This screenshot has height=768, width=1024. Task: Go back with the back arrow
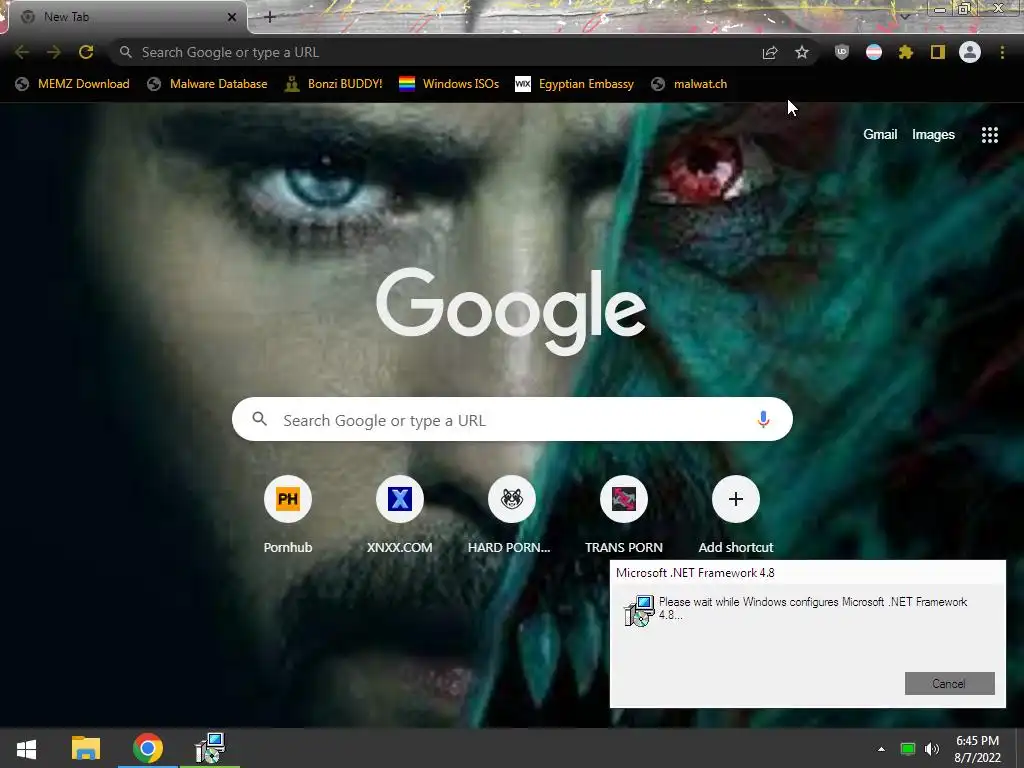[x=22, y=52]
